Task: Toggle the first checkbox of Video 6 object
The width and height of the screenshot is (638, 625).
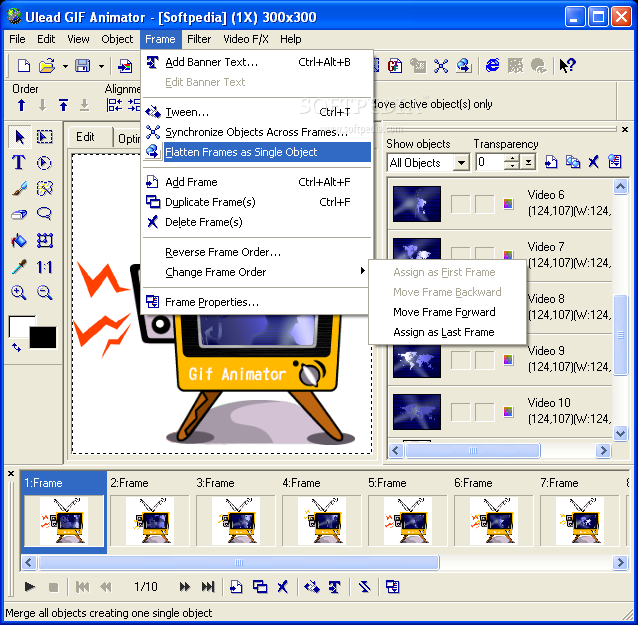Action: (x=461, y=204)
